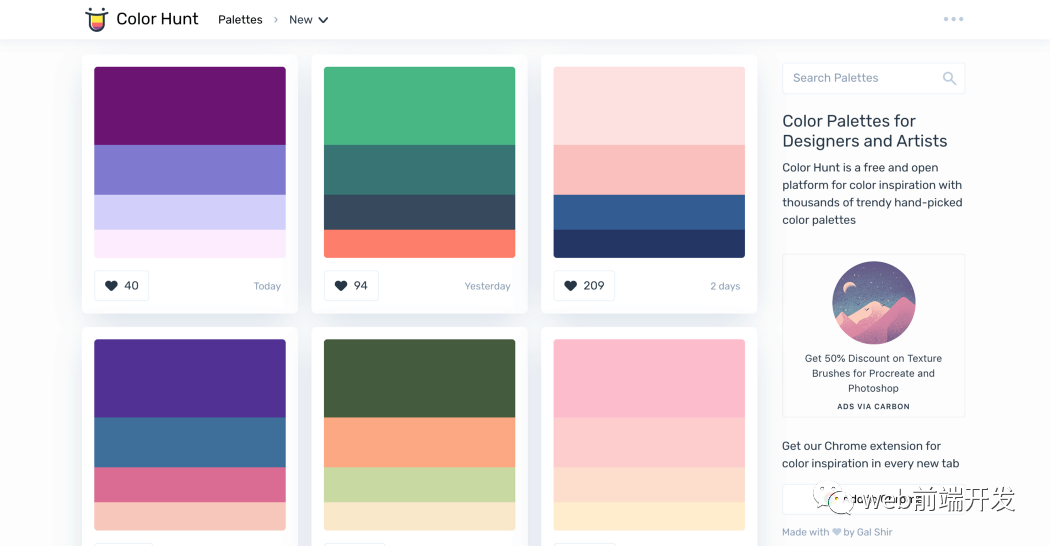The image size is (1050, 546).
Task: Open the Texture Brushes ad thumbnail image
Action: [873, 303]
